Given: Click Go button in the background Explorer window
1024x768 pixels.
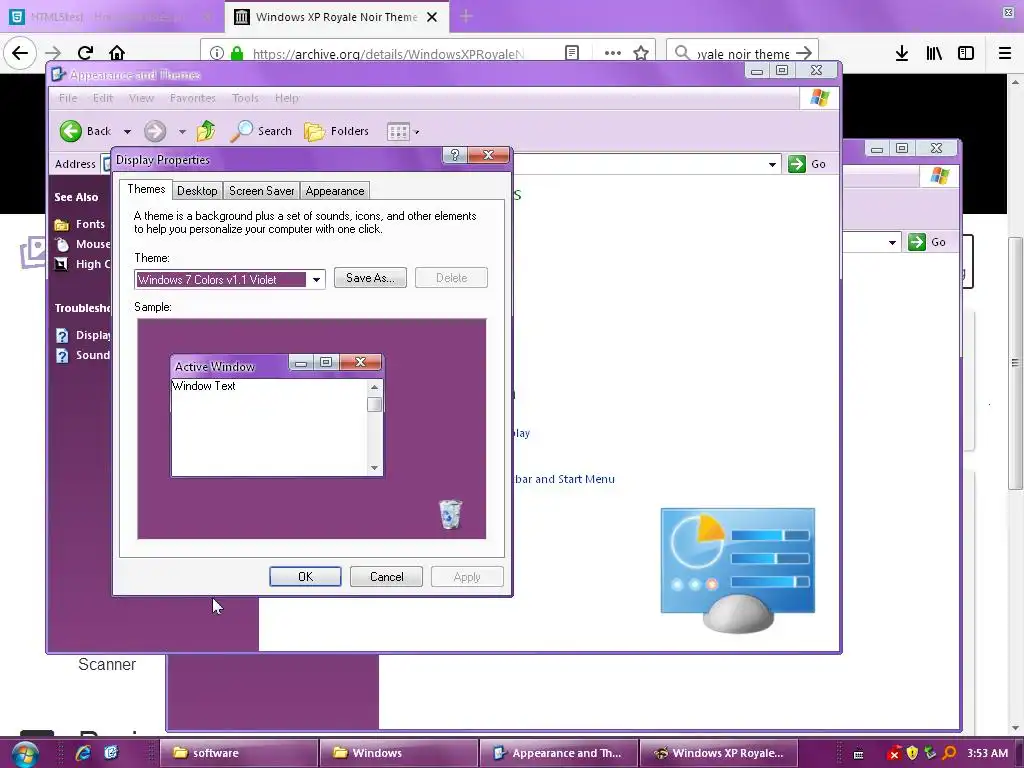Looking at the screenshot, I should [x=927, y=242].
